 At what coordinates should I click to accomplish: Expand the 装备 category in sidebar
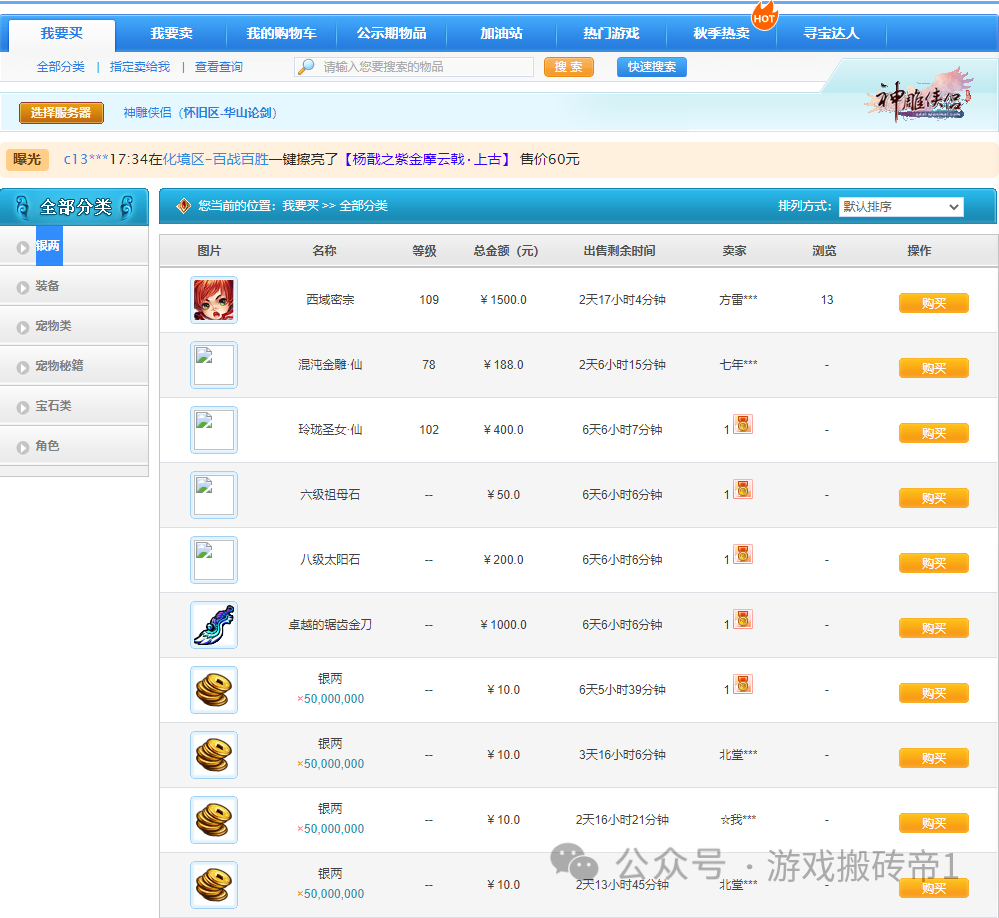click(47, 286)
